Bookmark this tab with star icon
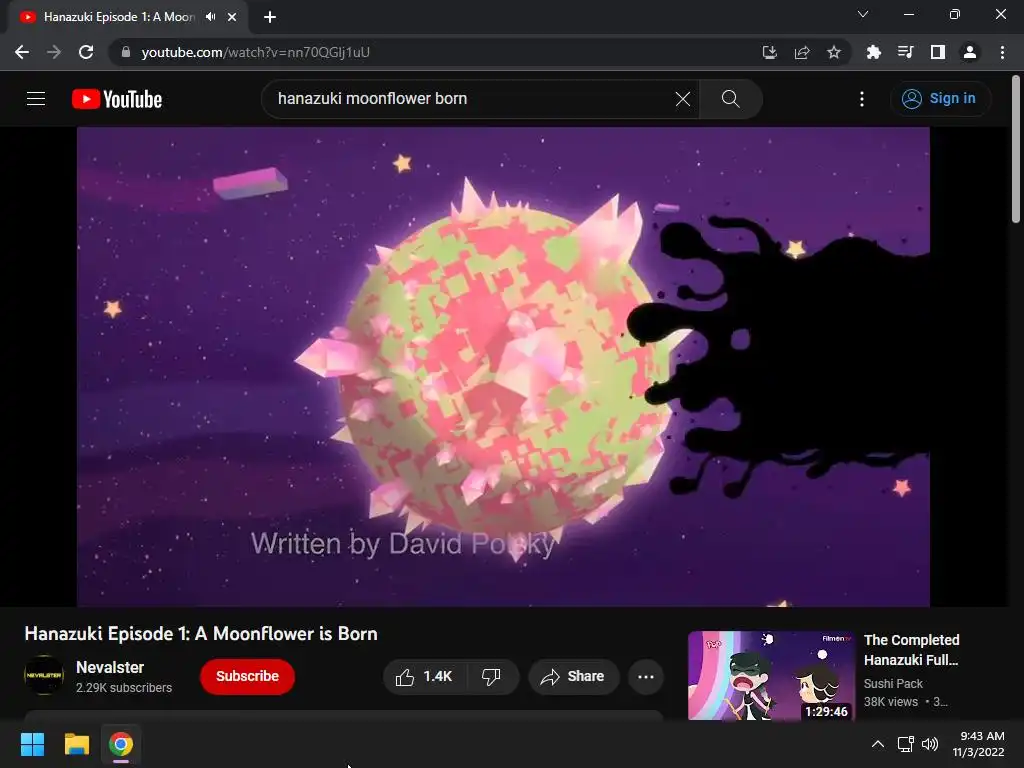The width and height of the screenshot is (1024, 768). 833,52
